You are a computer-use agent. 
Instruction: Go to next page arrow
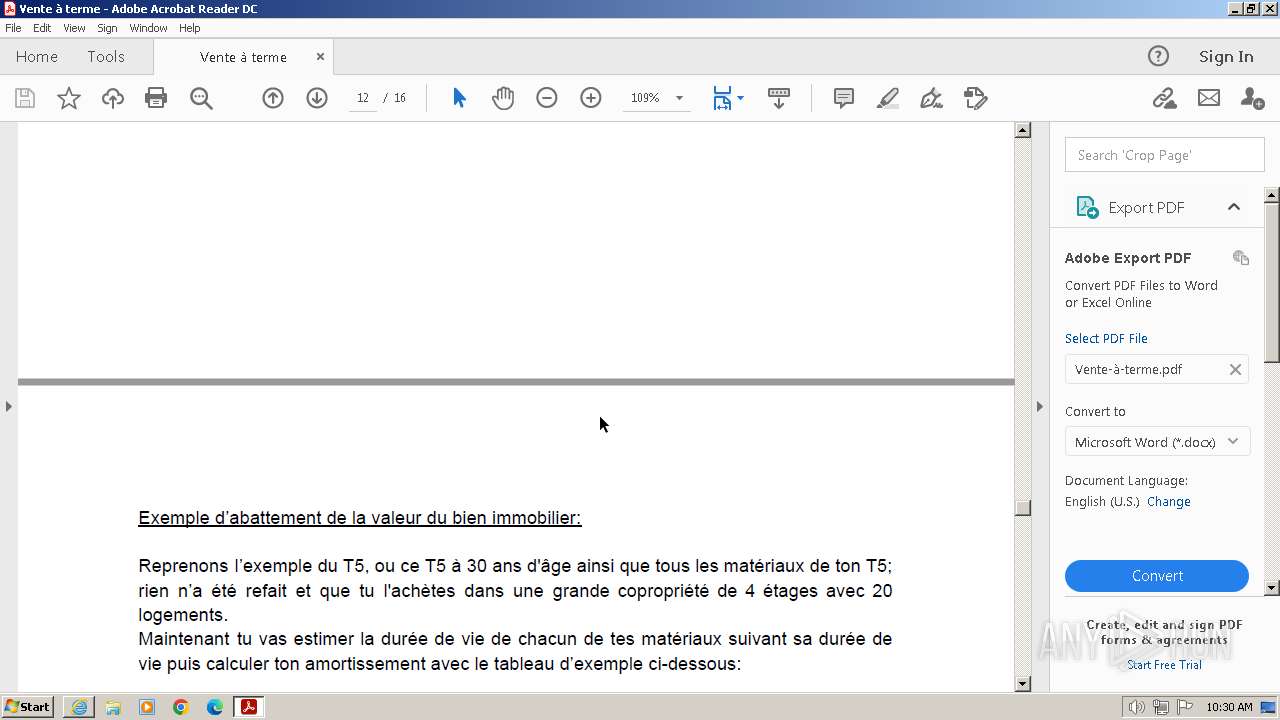[x=317, y=98]
